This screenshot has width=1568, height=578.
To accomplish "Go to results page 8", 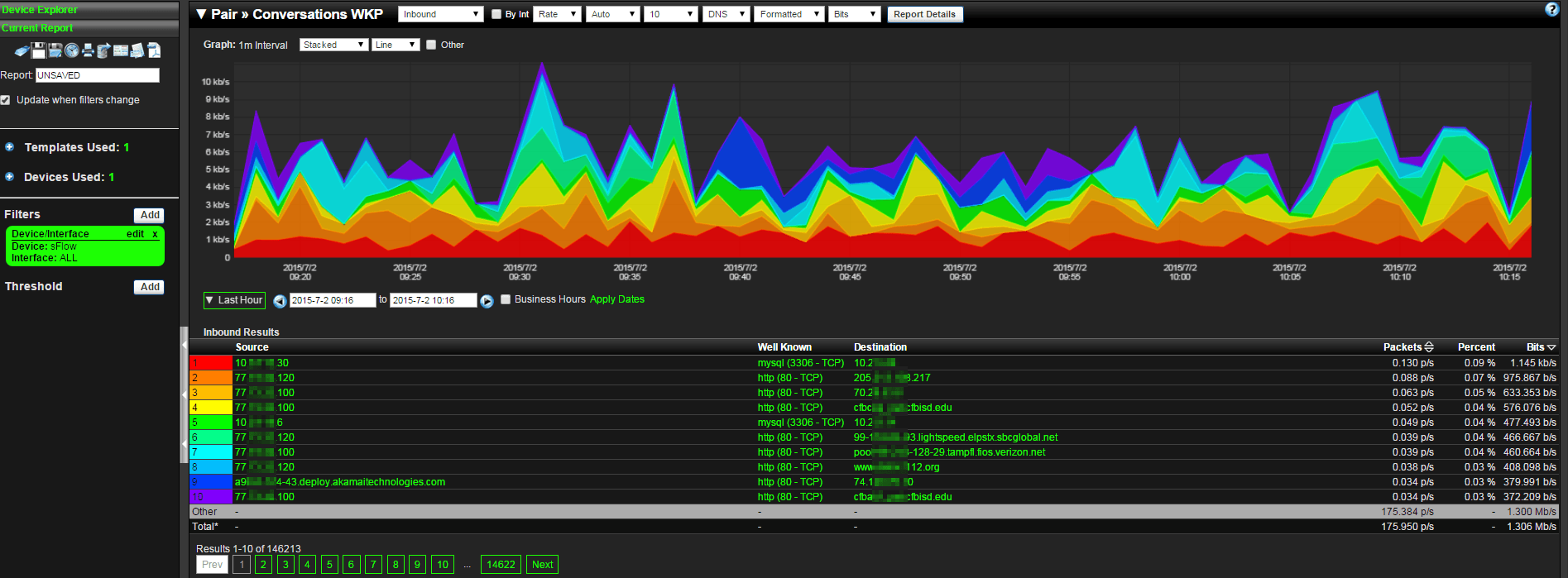I will [396, 565].
